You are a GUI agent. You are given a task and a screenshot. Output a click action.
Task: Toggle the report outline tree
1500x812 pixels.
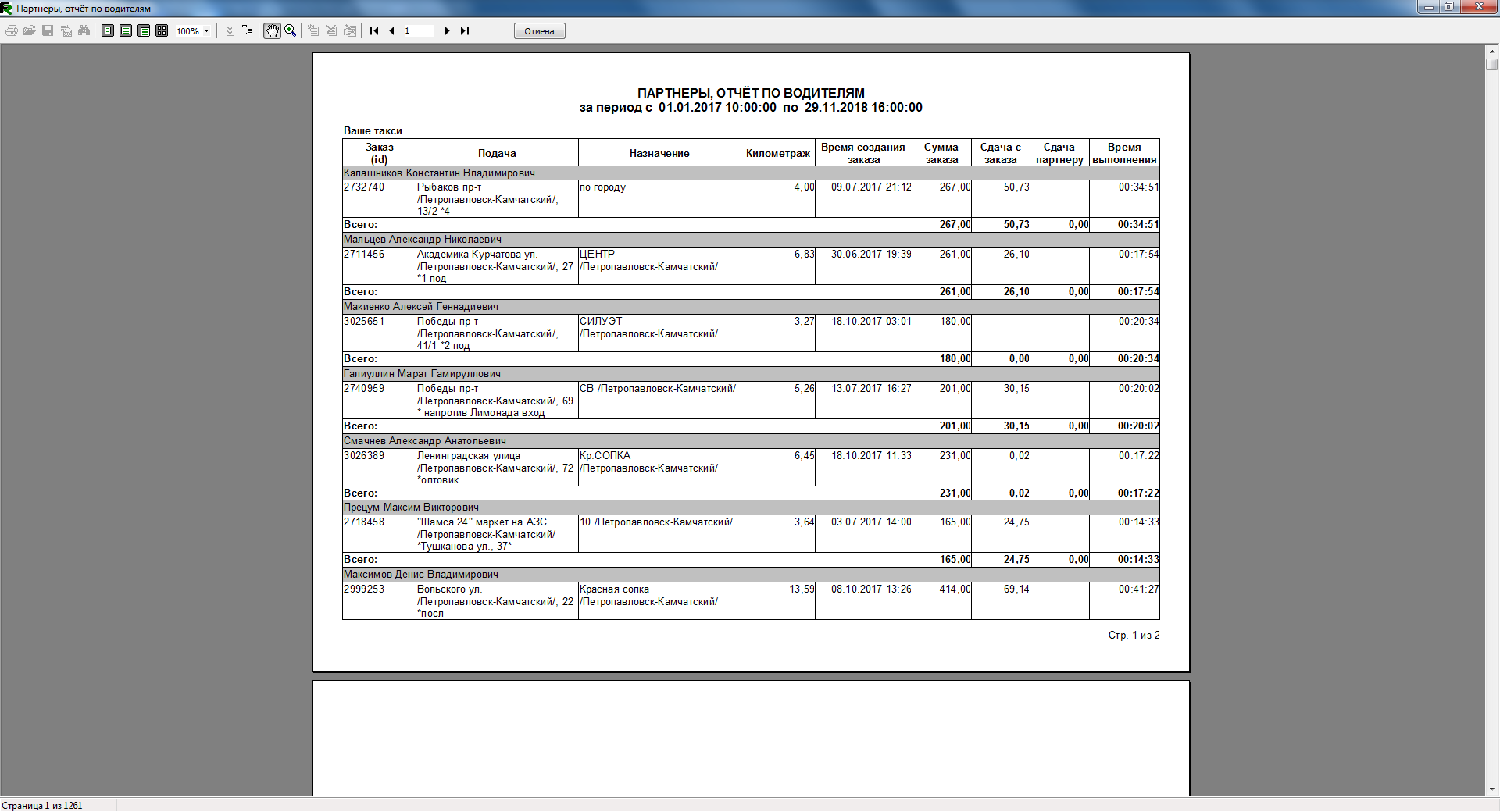(248, 30)
